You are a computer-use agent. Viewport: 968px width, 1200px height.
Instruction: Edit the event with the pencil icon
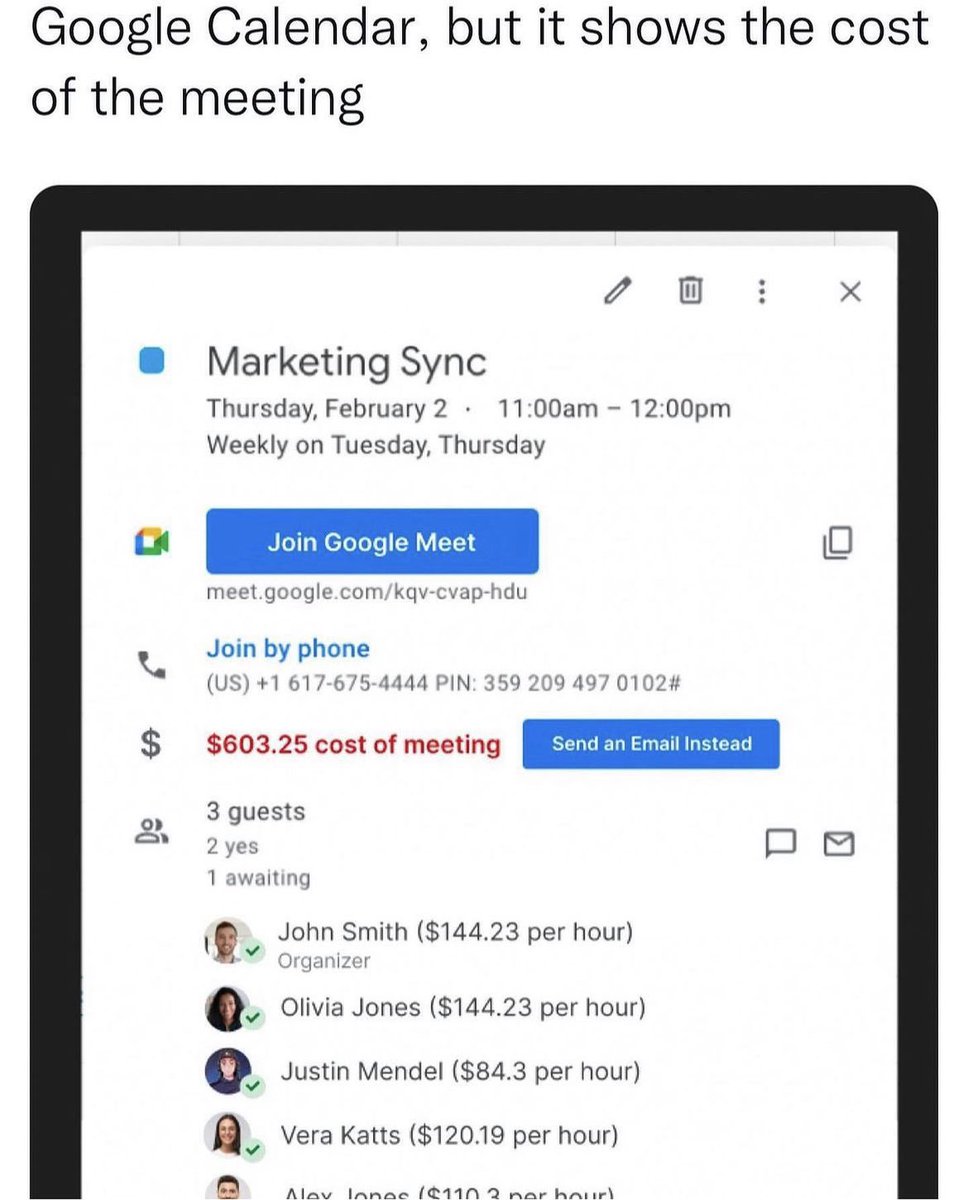(x=619, y=291)
